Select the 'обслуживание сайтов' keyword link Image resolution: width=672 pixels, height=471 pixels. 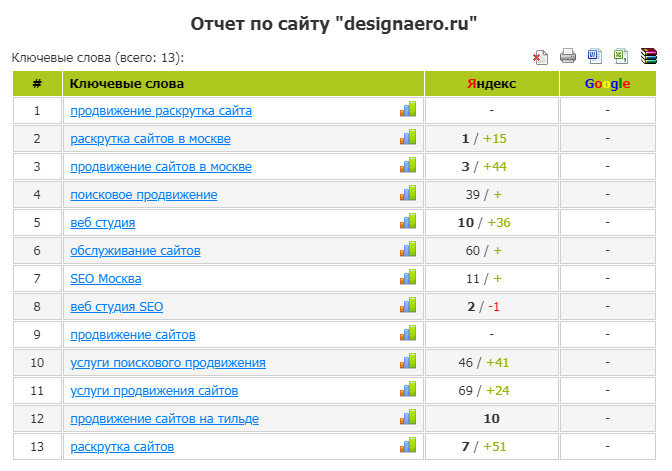[x=135, y=251]
